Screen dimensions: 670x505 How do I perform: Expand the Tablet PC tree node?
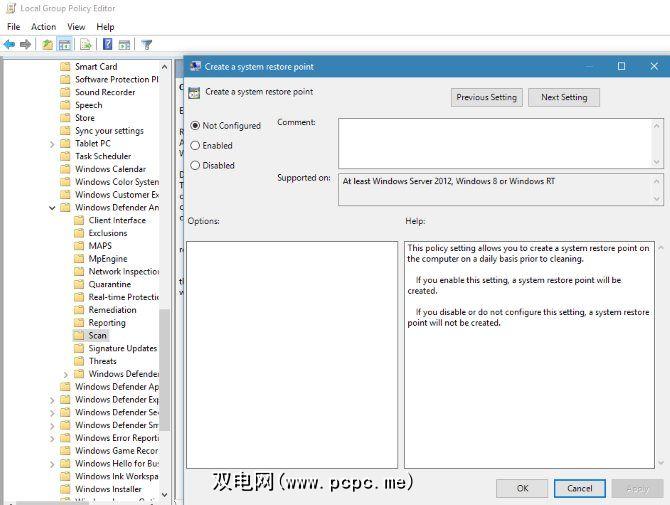tap(52, 144)
